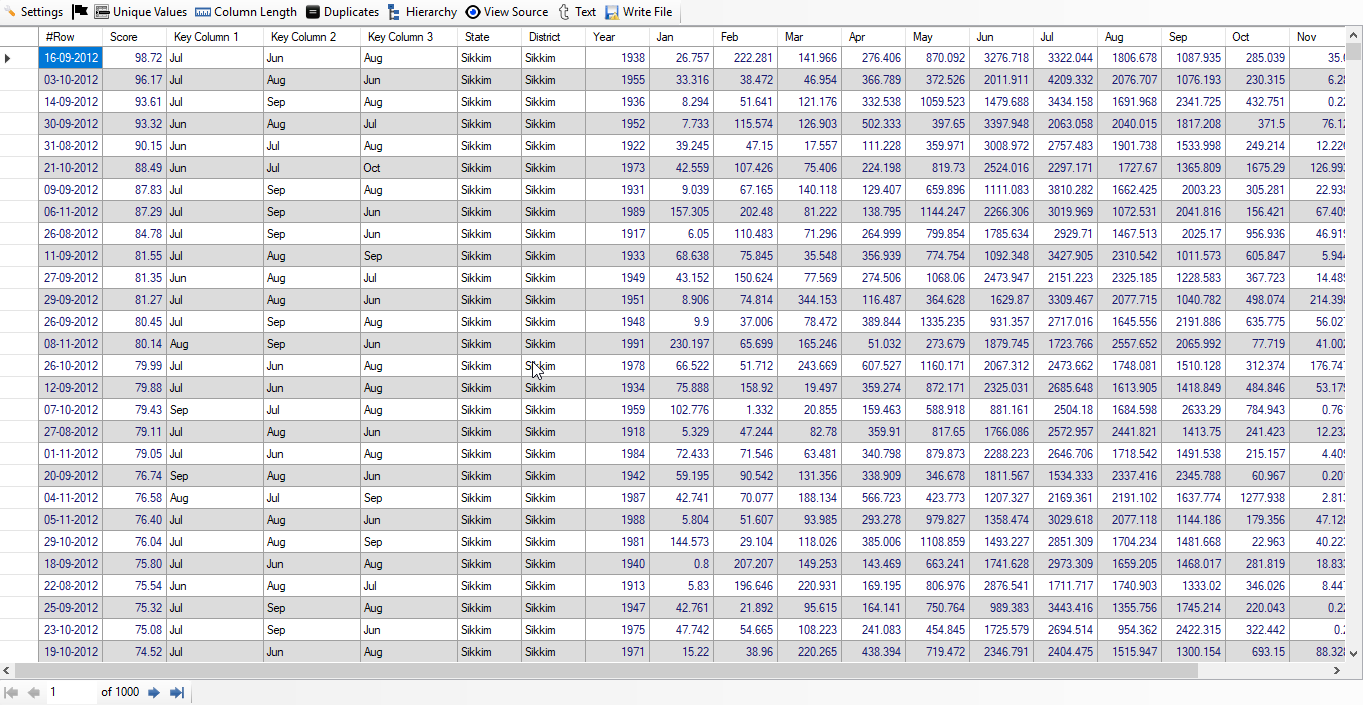This screenshot has width=1363, height=705.
Task: Click the State column header
Action: coord(489,37)
